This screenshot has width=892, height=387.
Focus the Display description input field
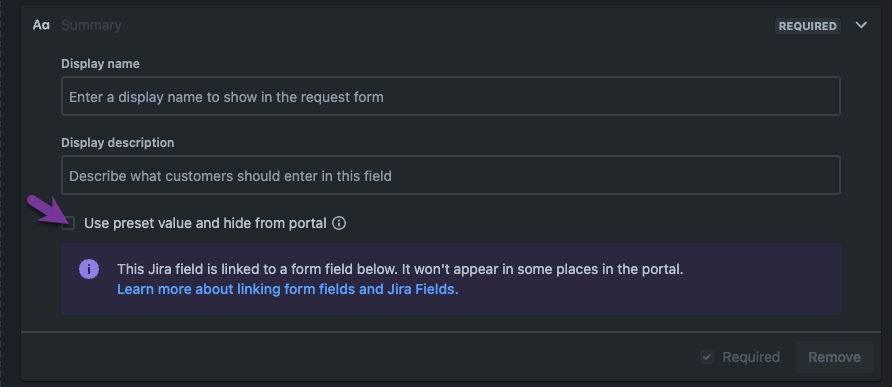(x=451, y=175)
